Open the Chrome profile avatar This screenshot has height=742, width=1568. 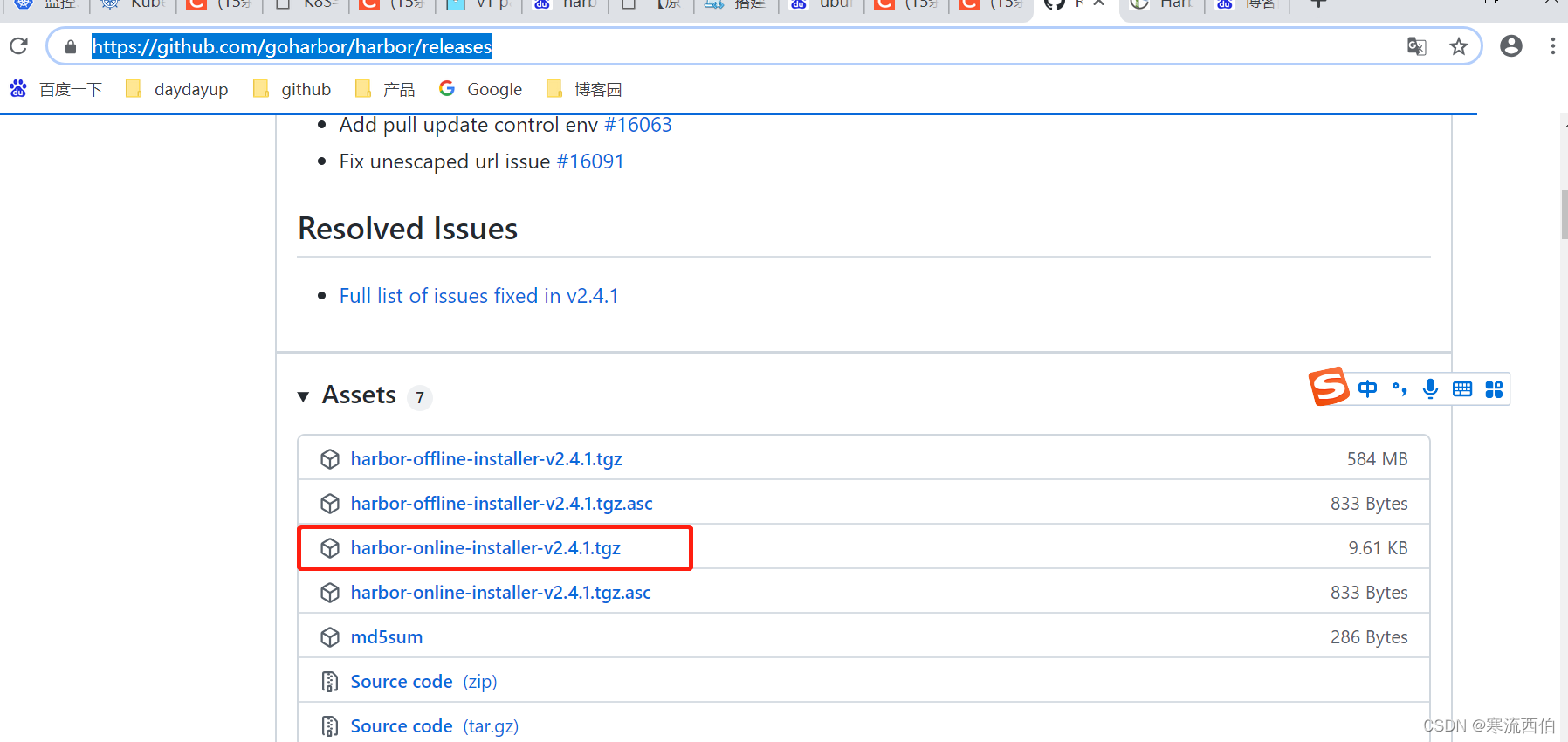1511,46
